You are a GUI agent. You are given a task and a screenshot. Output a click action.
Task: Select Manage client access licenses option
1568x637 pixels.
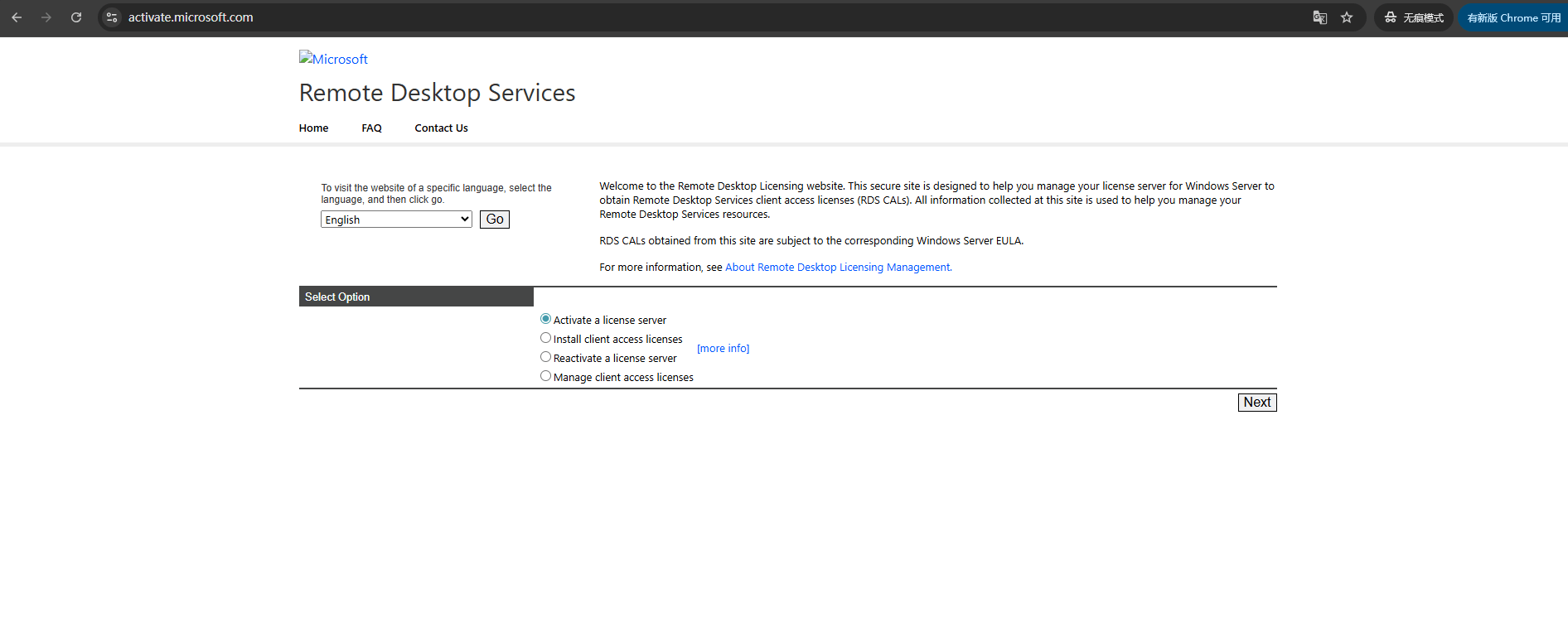pos(545,376)
